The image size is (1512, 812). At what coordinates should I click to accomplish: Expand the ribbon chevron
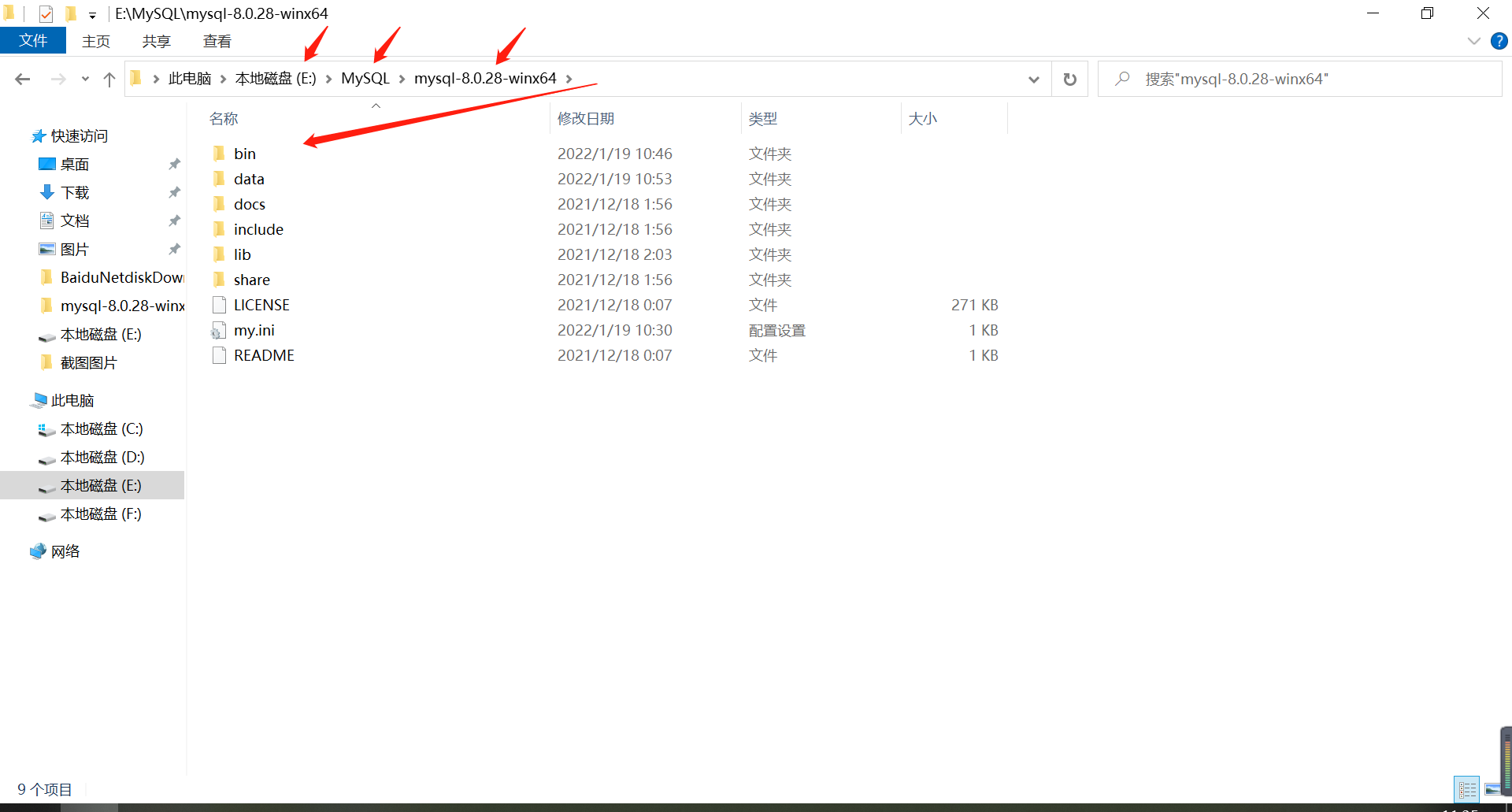[1473, 41]
